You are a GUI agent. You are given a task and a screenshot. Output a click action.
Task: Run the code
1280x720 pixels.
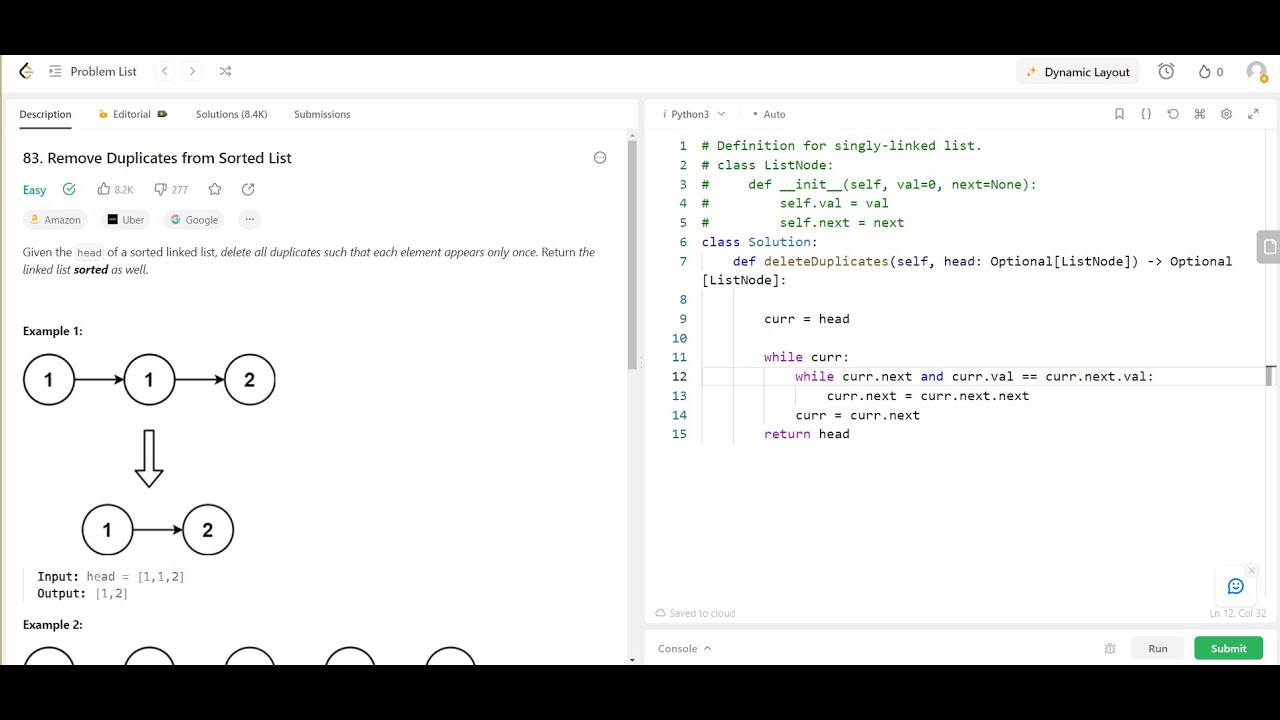tap(1158, 648)
